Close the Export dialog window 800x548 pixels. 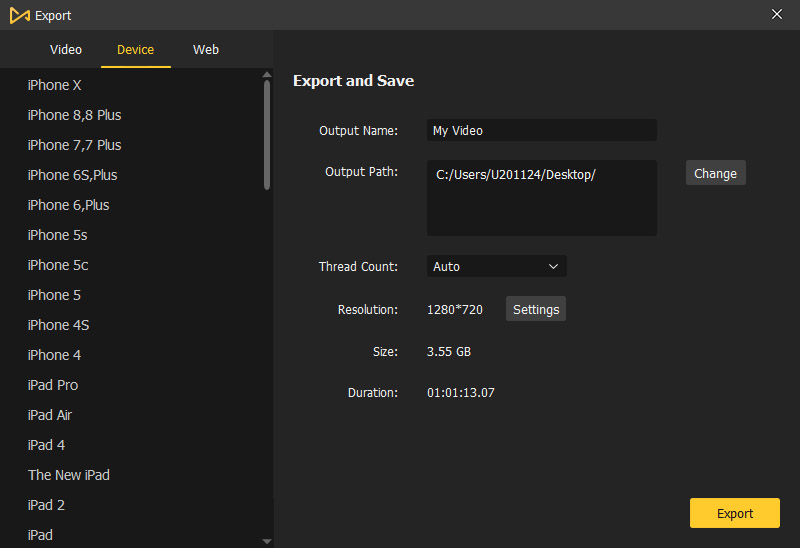pos(777,14)
